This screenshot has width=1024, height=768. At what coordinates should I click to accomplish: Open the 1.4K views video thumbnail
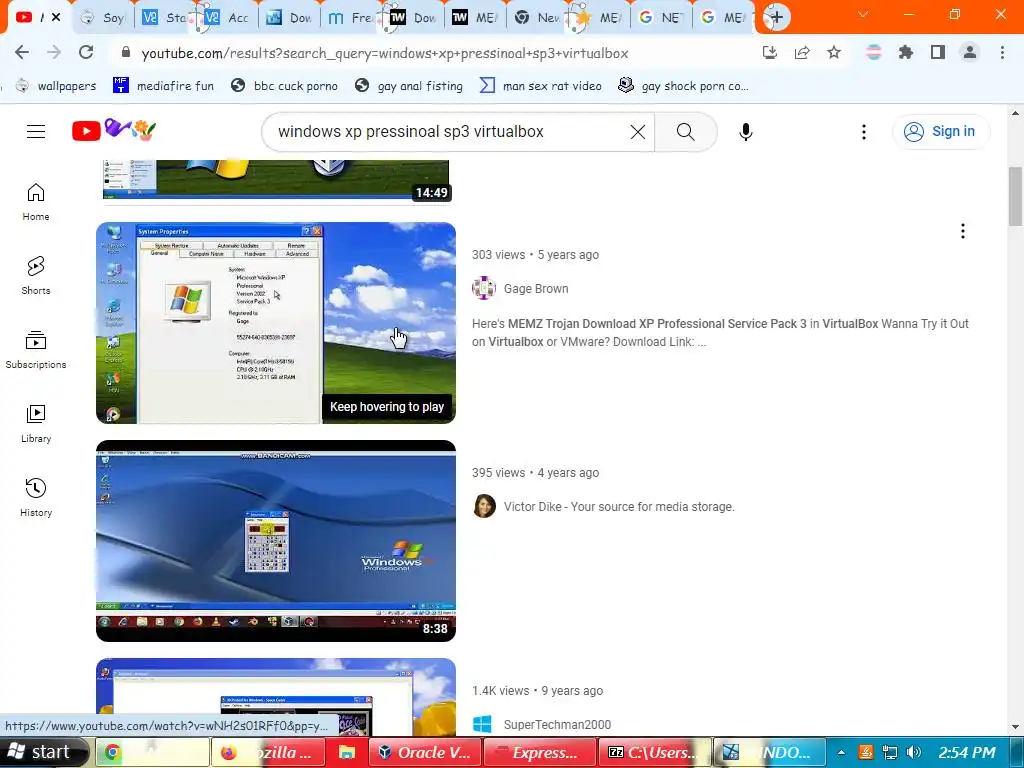[x=276, y=697]
